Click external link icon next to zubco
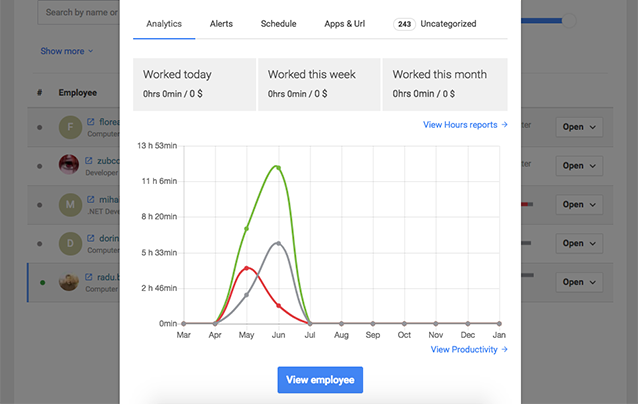Screen dimensions: 638x404 89,160
